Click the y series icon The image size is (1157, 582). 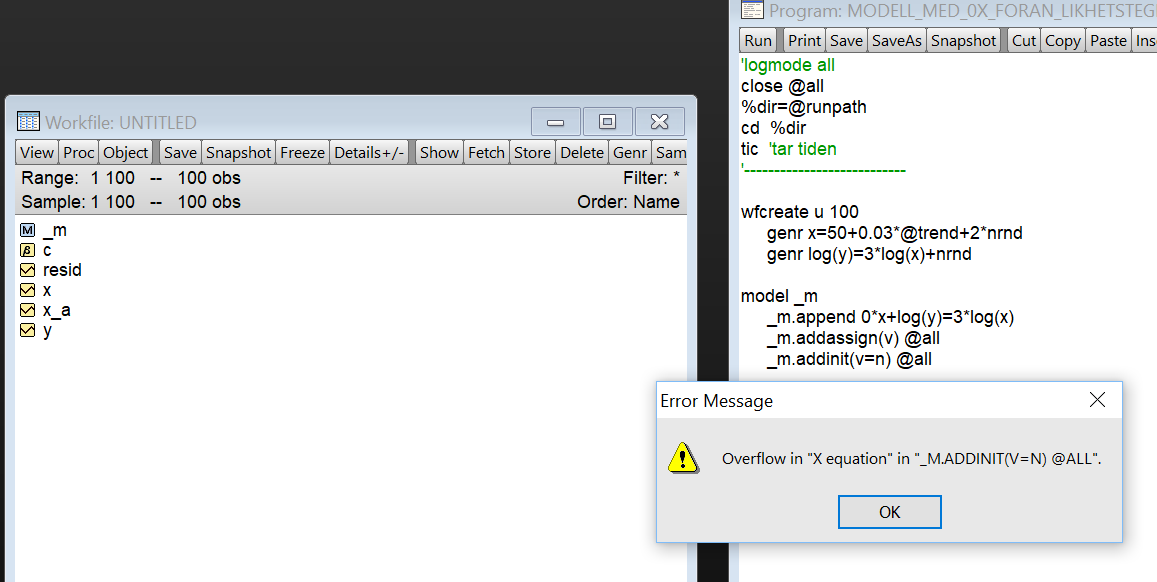27,330
